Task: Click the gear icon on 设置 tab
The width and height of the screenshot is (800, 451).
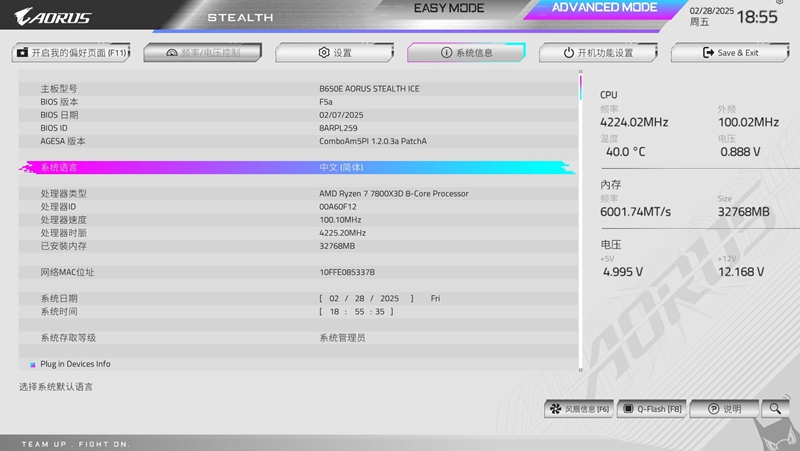Action: (324, 53)
